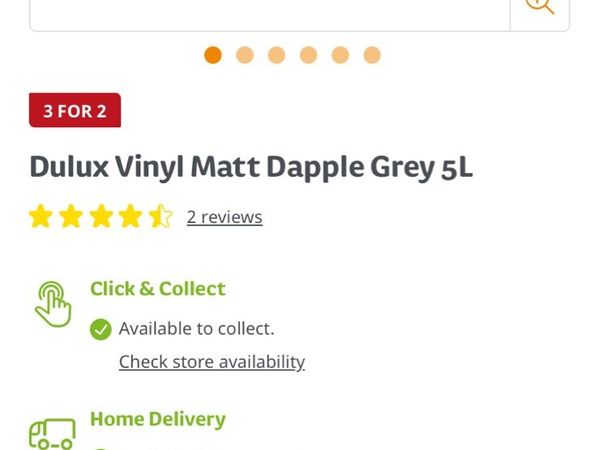Click the green availability checkmark icon
The height and width of the screenshot is (450, 600).
[100, 329]
